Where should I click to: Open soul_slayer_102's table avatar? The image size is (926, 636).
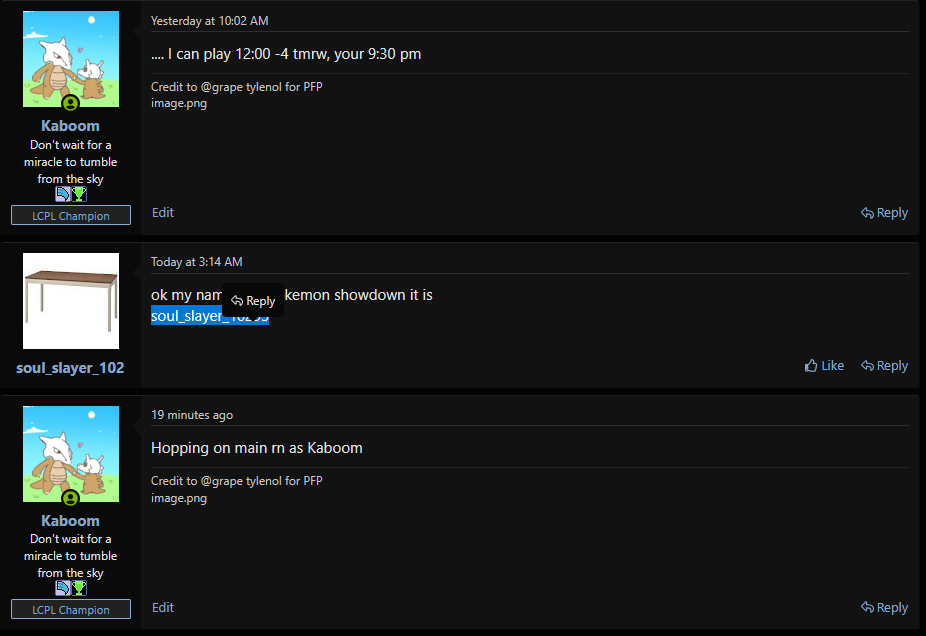71,301
